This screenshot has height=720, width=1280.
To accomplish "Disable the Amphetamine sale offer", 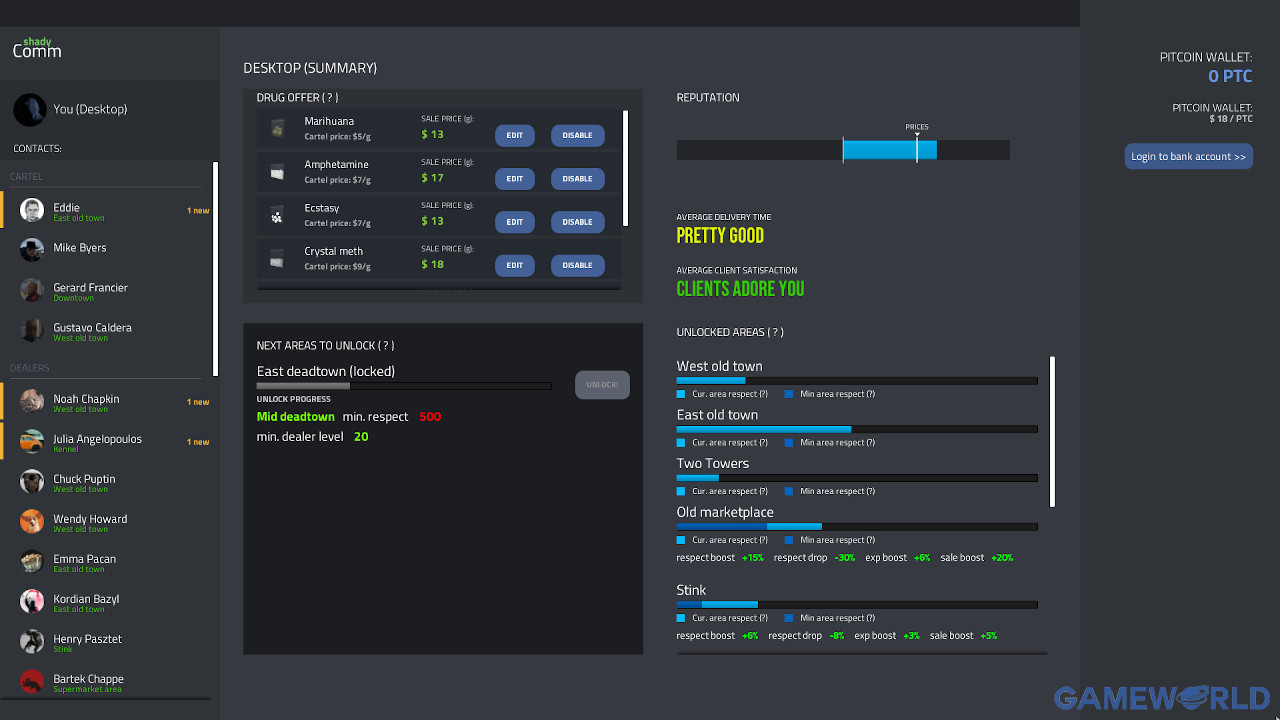I will (x=577, y=179).
